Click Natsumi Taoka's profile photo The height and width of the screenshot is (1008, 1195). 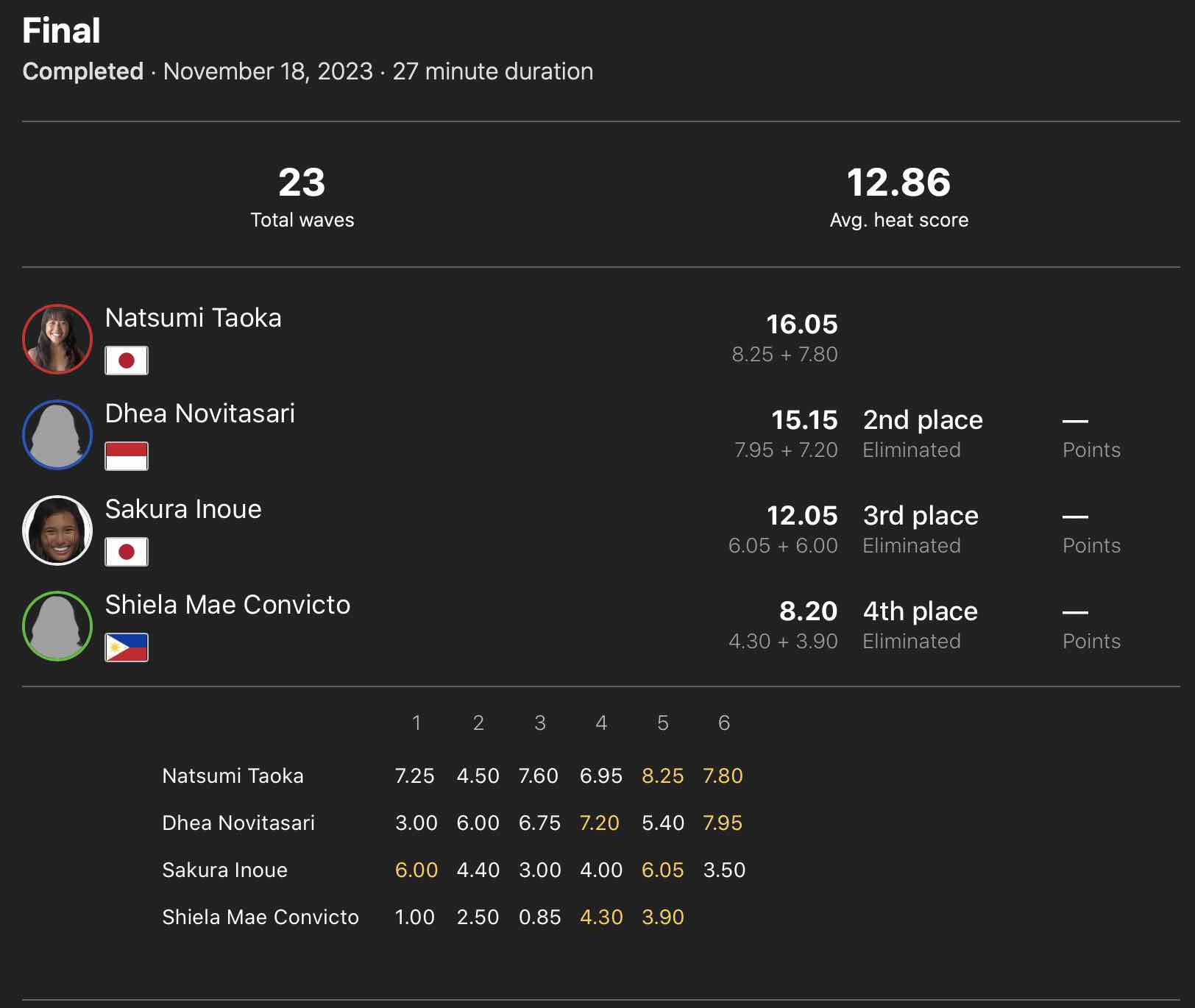click(x=57, y=339)
